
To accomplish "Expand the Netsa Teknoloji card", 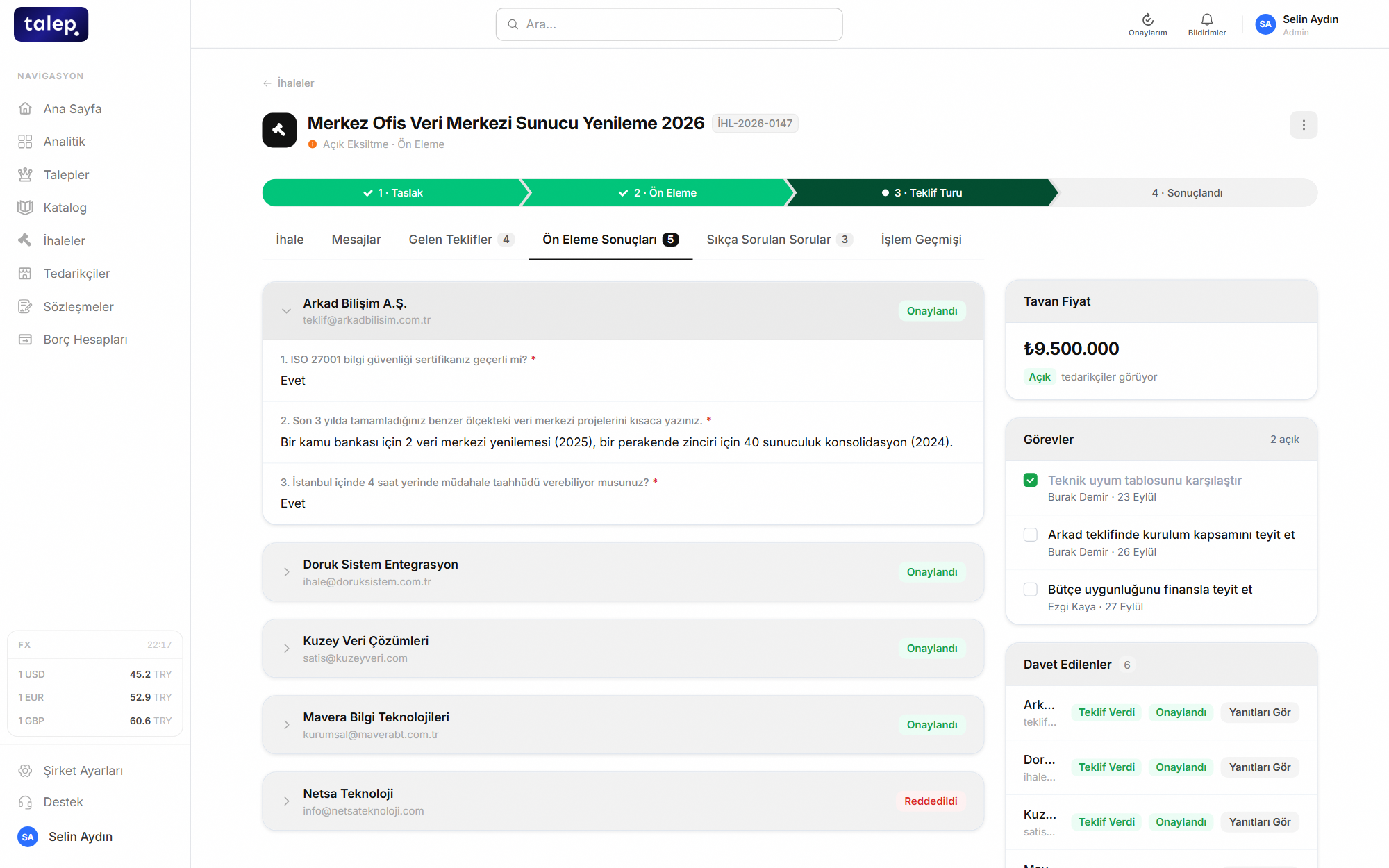I will [286, 801].
